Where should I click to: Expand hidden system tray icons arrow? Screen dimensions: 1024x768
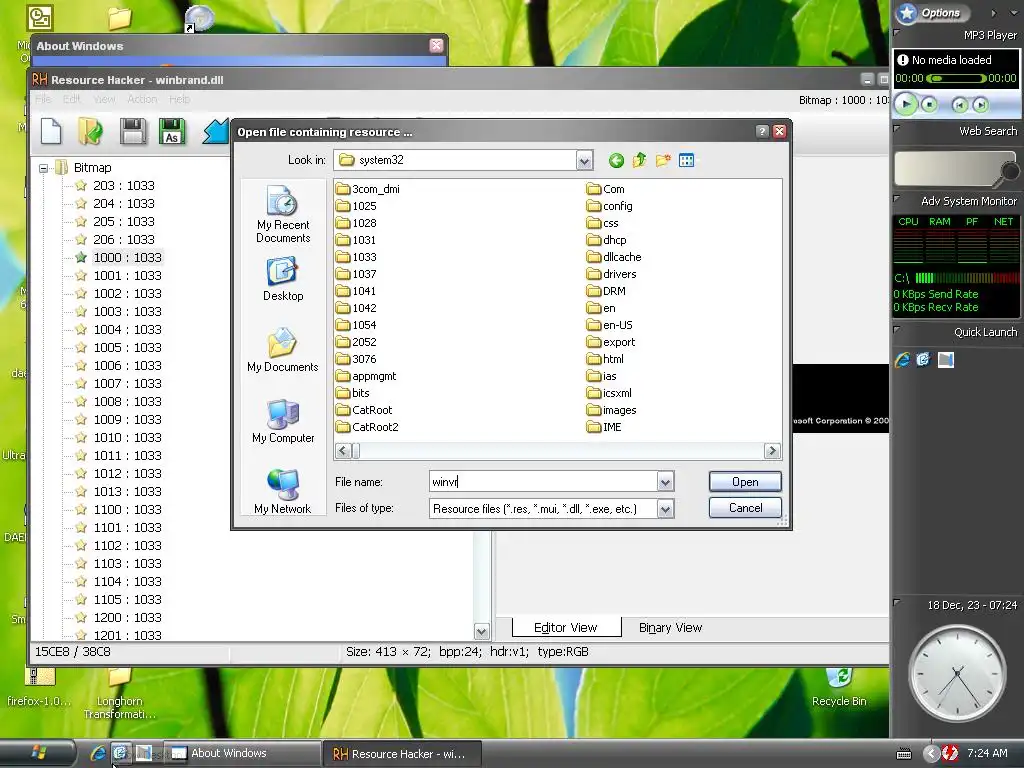click(x=931, y=754)
